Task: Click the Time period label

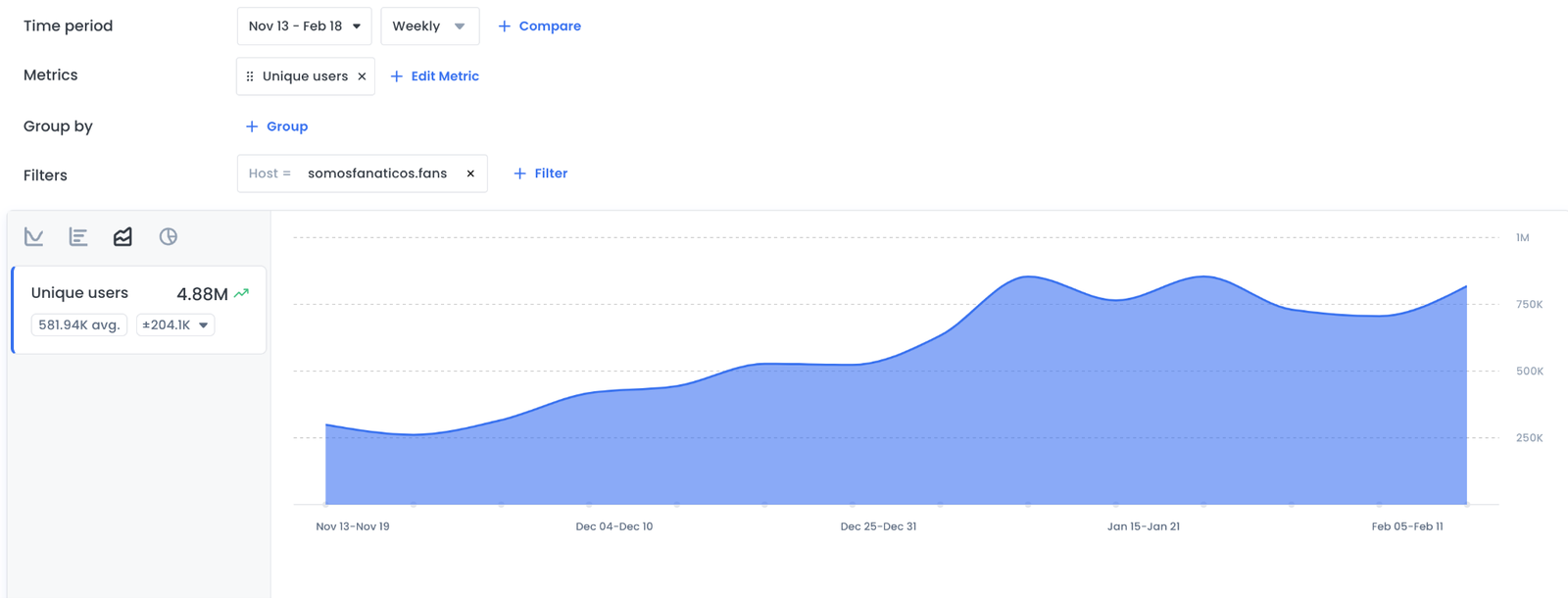Action: pos(68,26)
